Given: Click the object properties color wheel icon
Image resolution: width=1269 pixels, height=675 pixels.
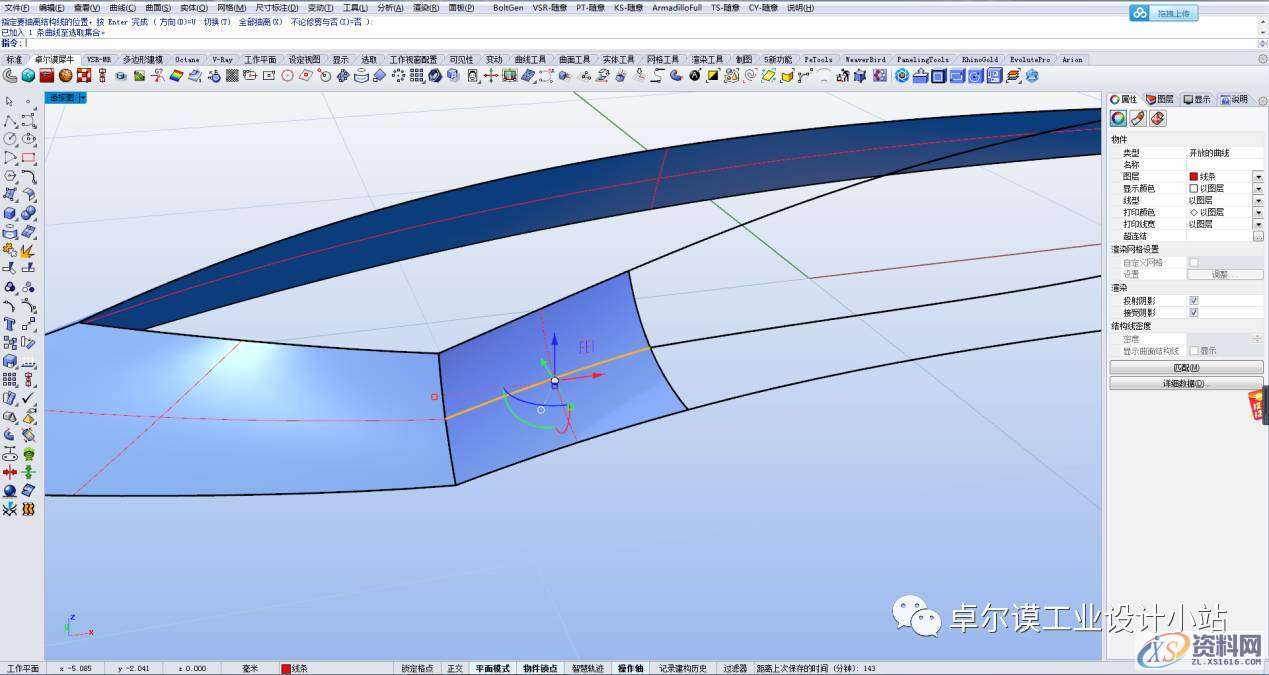Looking at the screenshot, I should coord(1119,119).
